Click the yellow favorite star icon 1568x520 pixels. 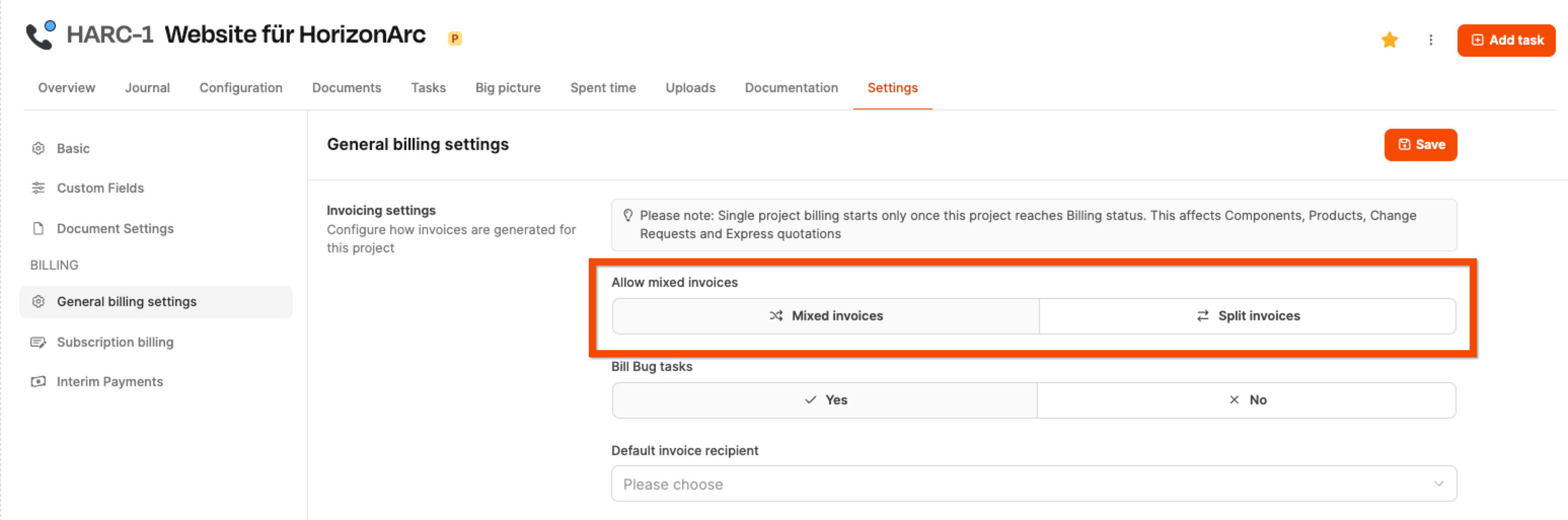coord(1389,40)
